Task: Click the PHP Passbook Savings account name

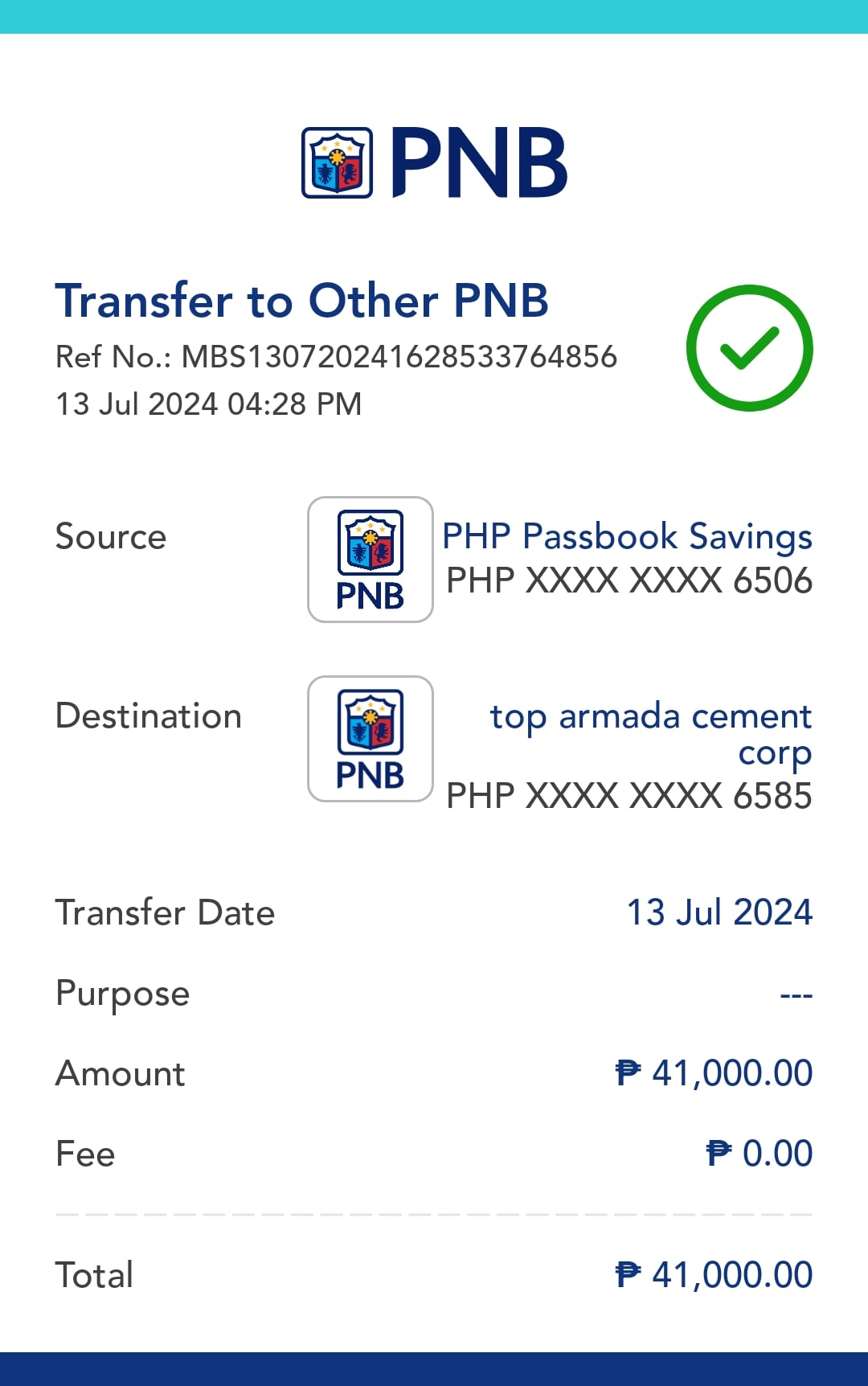Action: [627, 536]
